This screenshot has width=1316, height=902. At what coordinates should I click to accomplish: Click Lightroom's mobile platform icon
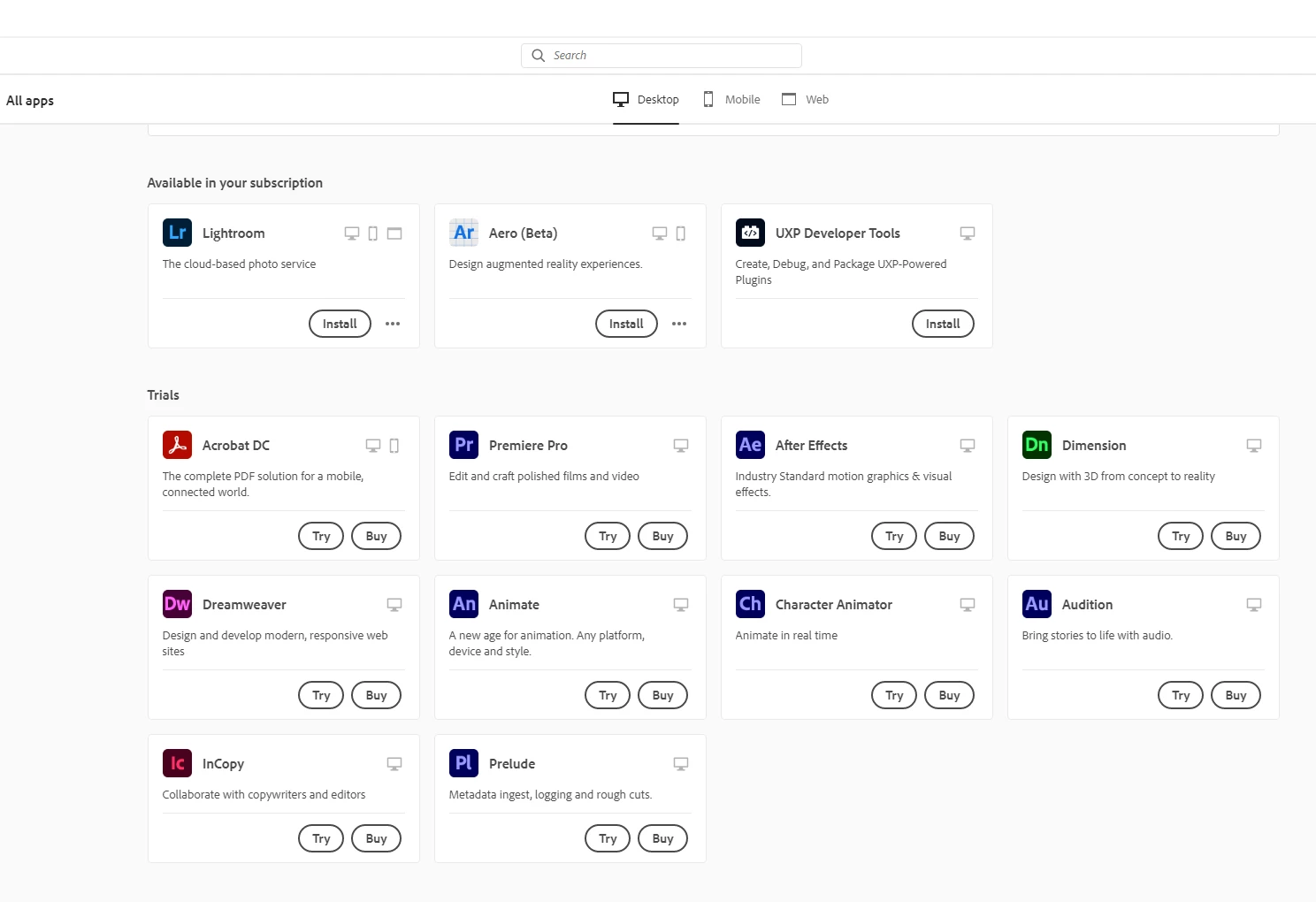point(373,233)
